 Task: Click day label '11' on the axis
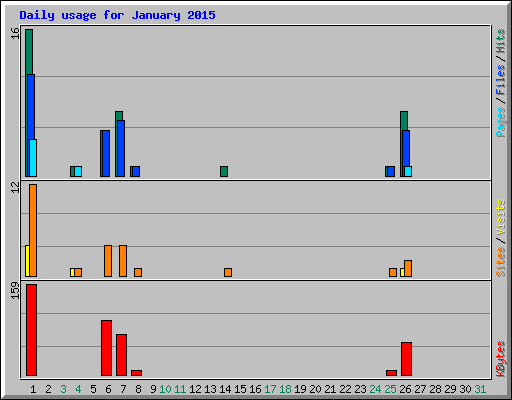[x=180, y=389]
